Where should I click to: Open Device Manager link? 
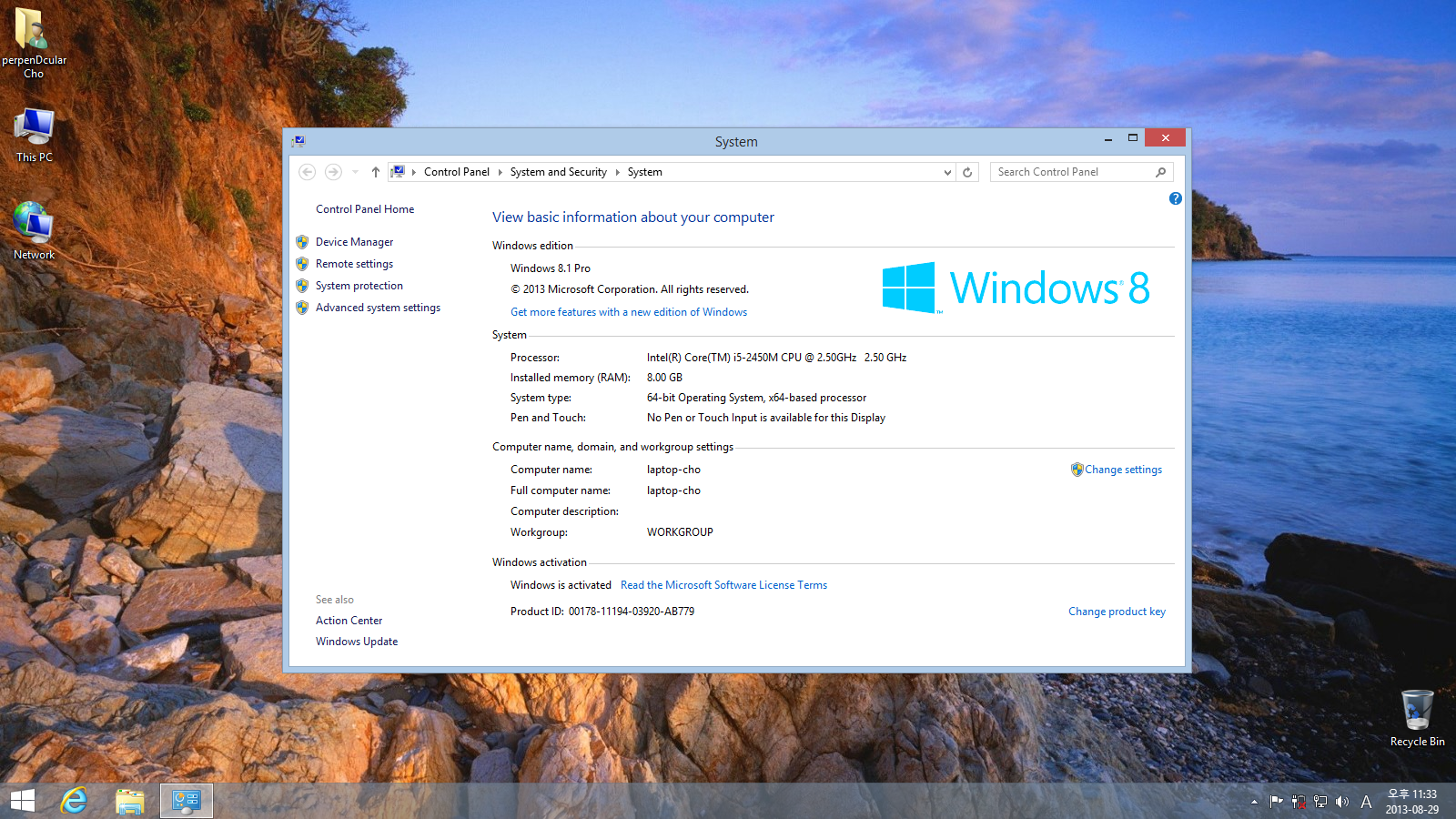tap(354, 242)
